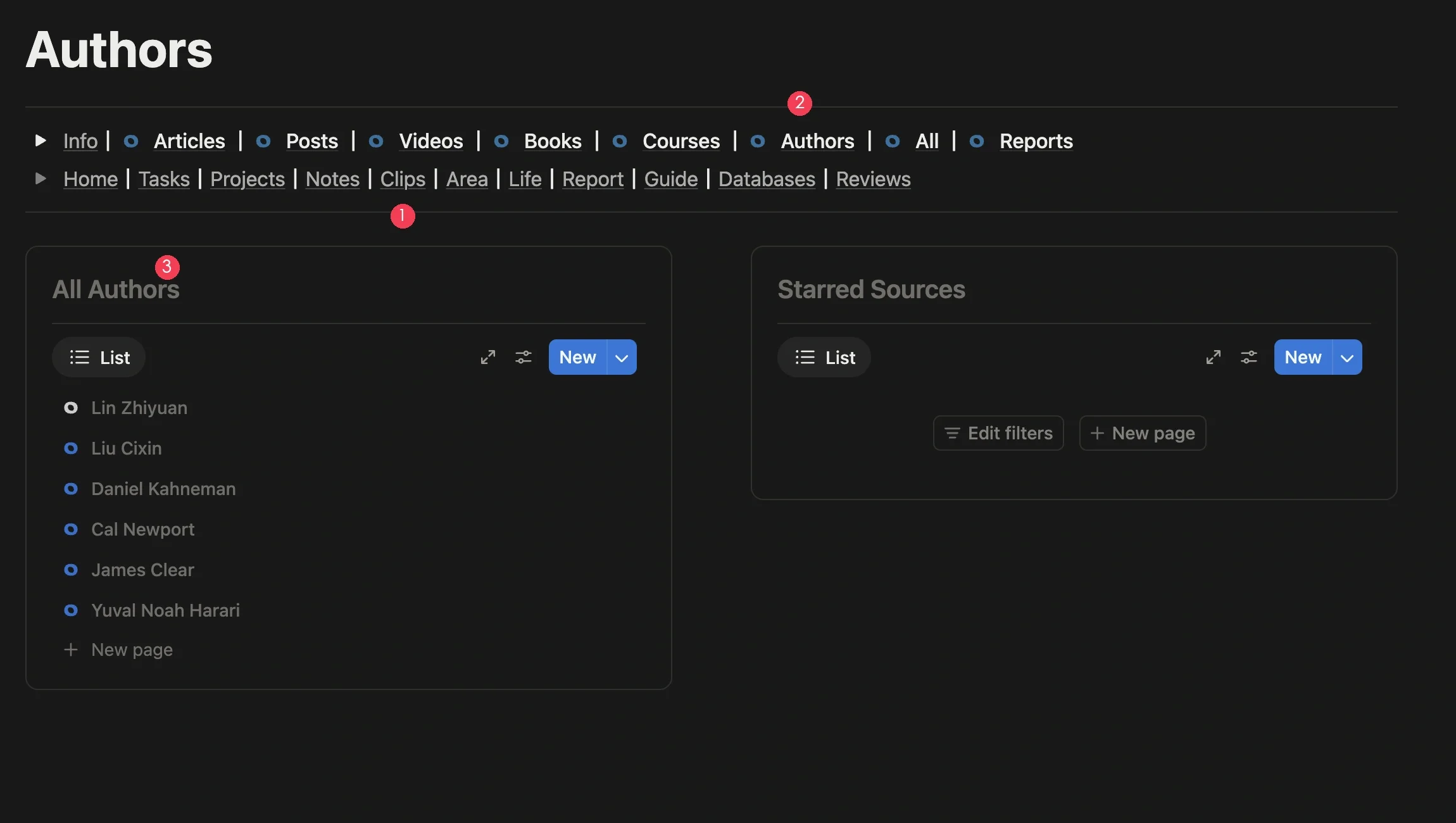Open the Notes link

(x=332, y=179)
